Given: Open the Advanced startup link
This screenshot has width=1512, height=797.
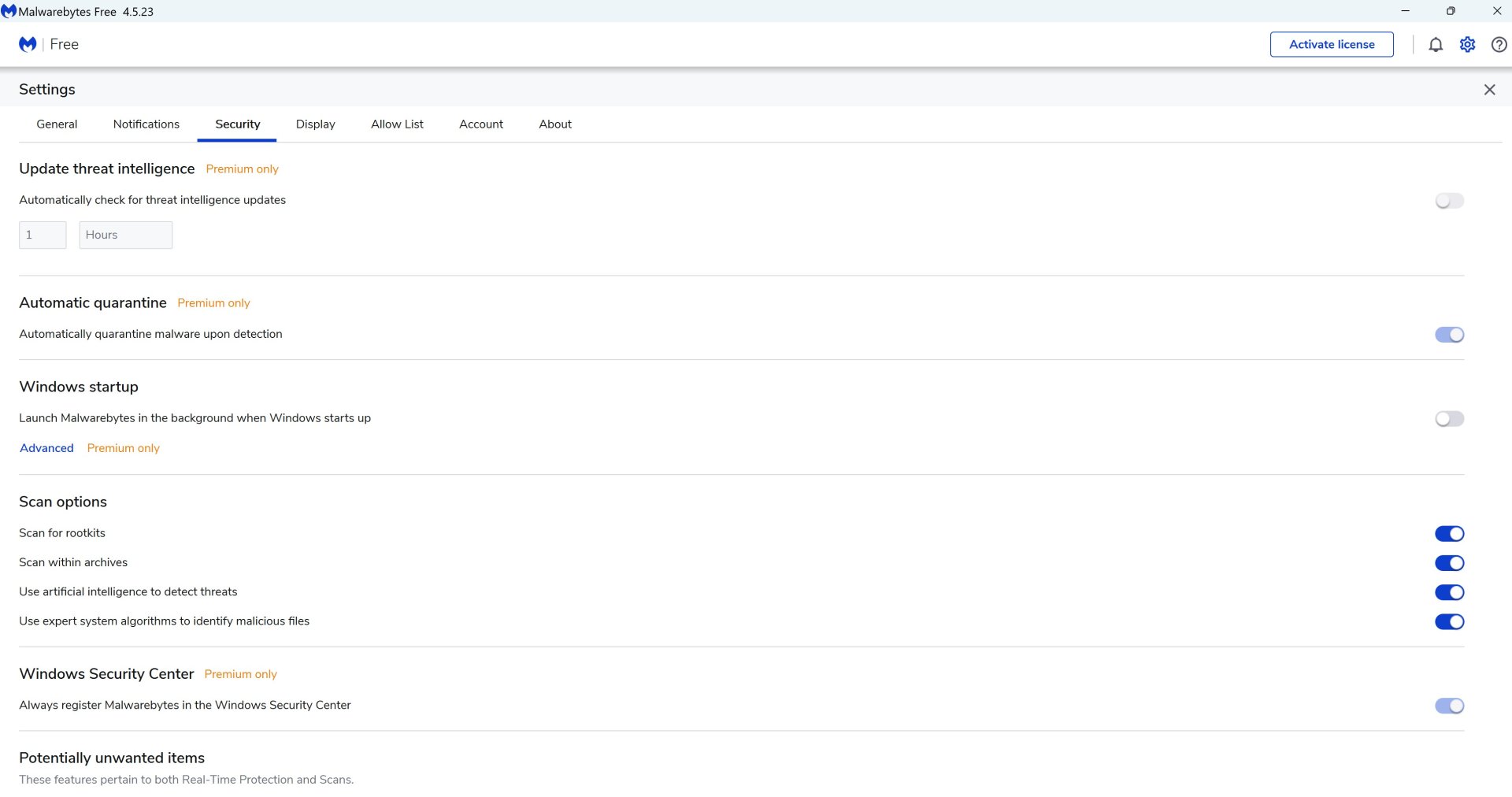Looking at the screenshot, I should point(46,448).
